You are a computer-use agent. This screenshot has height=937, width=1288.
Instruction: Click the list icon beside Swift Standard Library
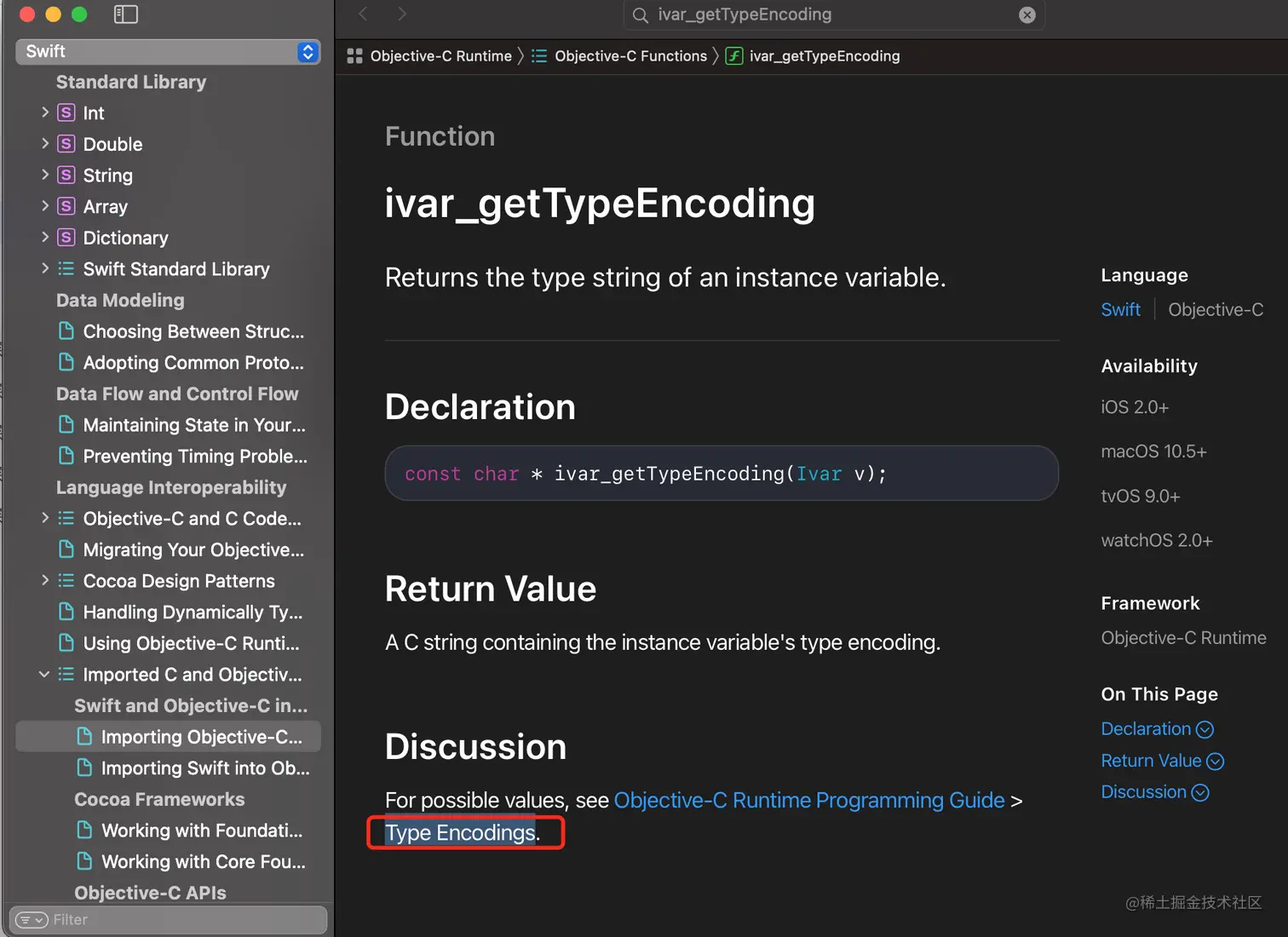point(66,268)
